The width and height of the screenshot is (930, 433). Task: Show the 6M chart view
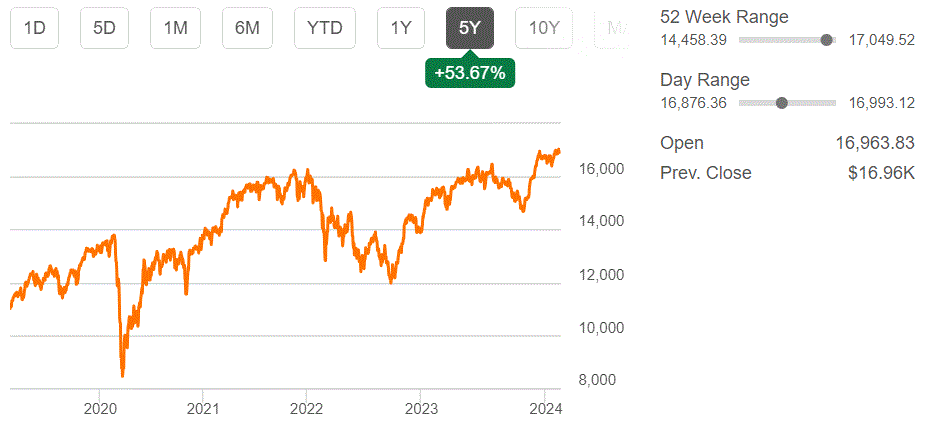pyautogui.click(x=247, y=28)
